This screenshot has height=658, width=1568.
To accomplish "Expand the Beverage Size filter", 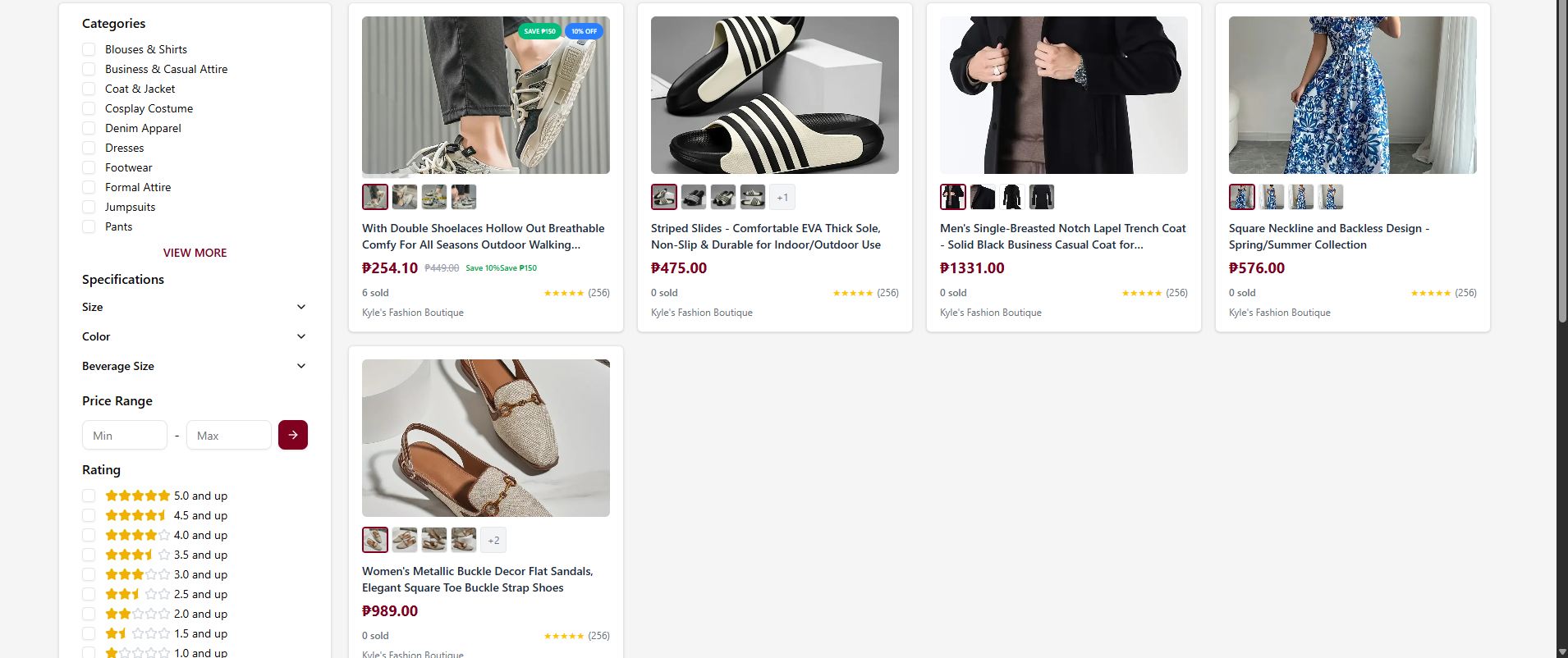I will [x=301, y=366].
